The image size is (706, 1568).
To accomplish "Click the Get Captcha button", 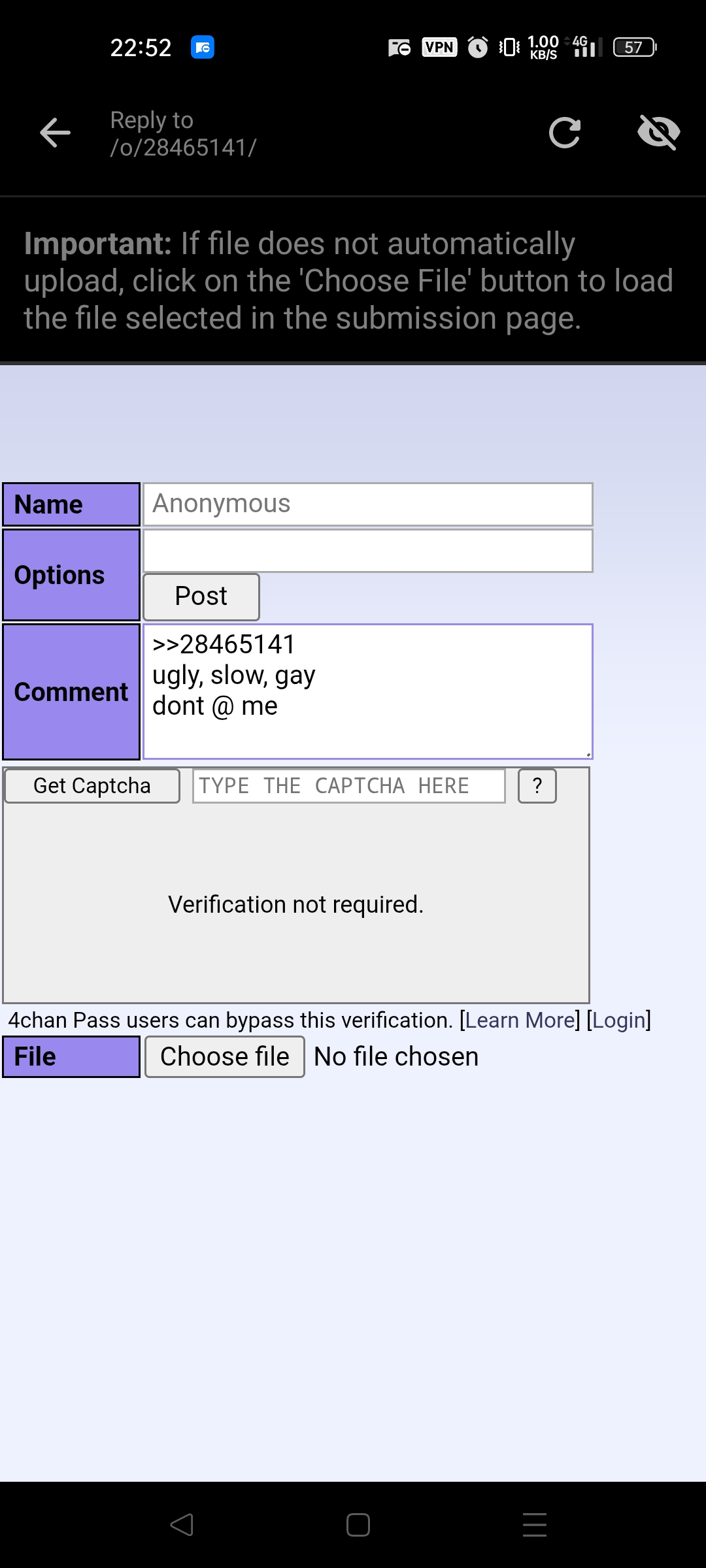I will (x=92, y=786).
